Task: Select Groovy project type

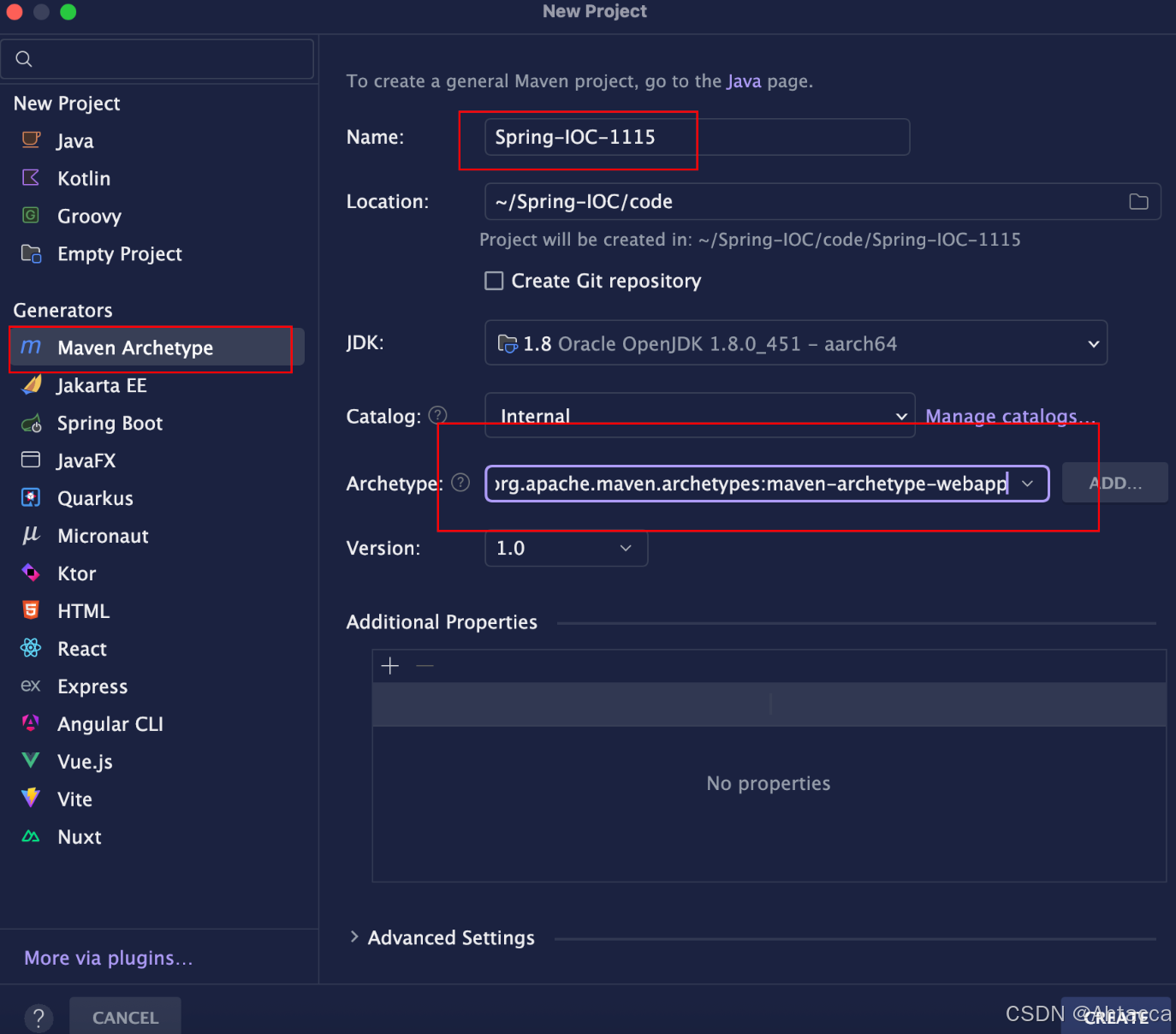Action: (x=90, y=216)
